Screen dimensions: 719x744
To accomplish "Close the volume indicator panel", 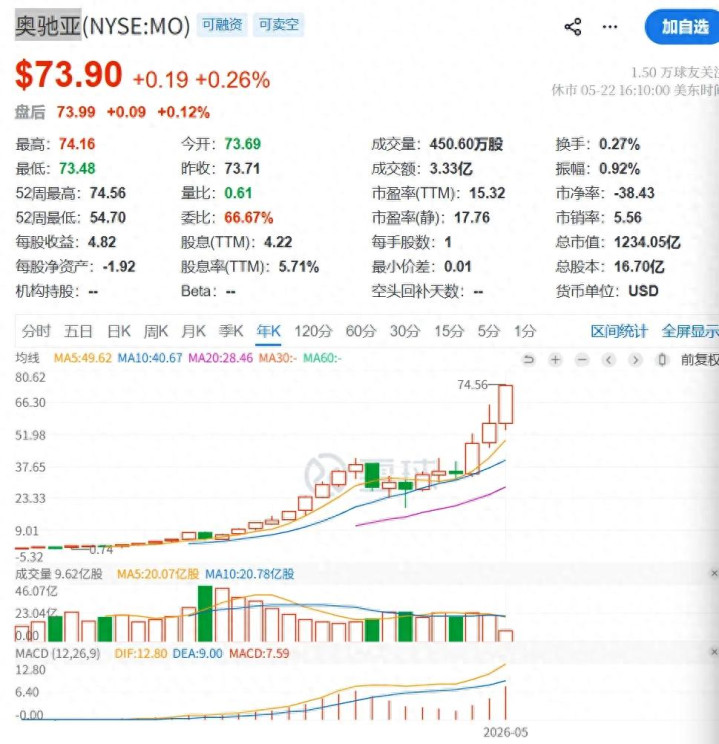I will point(714,573).
